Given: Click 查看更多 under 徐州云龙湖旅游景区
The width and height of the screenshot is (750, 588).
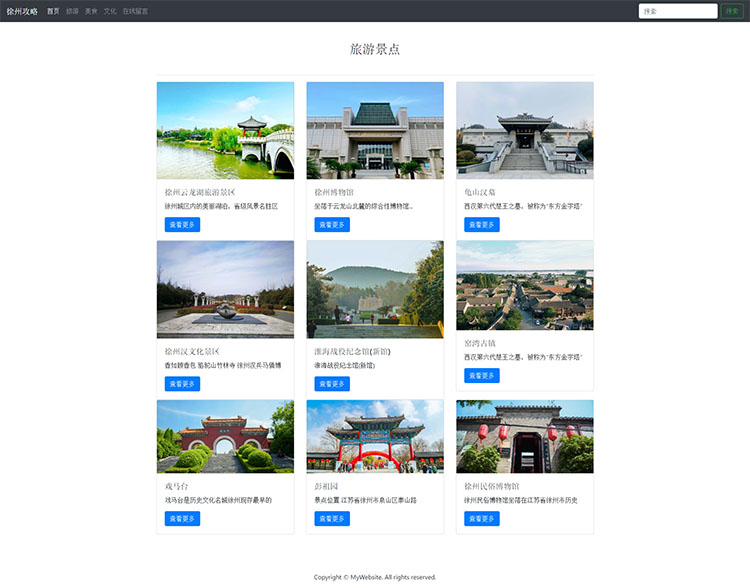Looking at the screenshot, I should tap(182, 225).
